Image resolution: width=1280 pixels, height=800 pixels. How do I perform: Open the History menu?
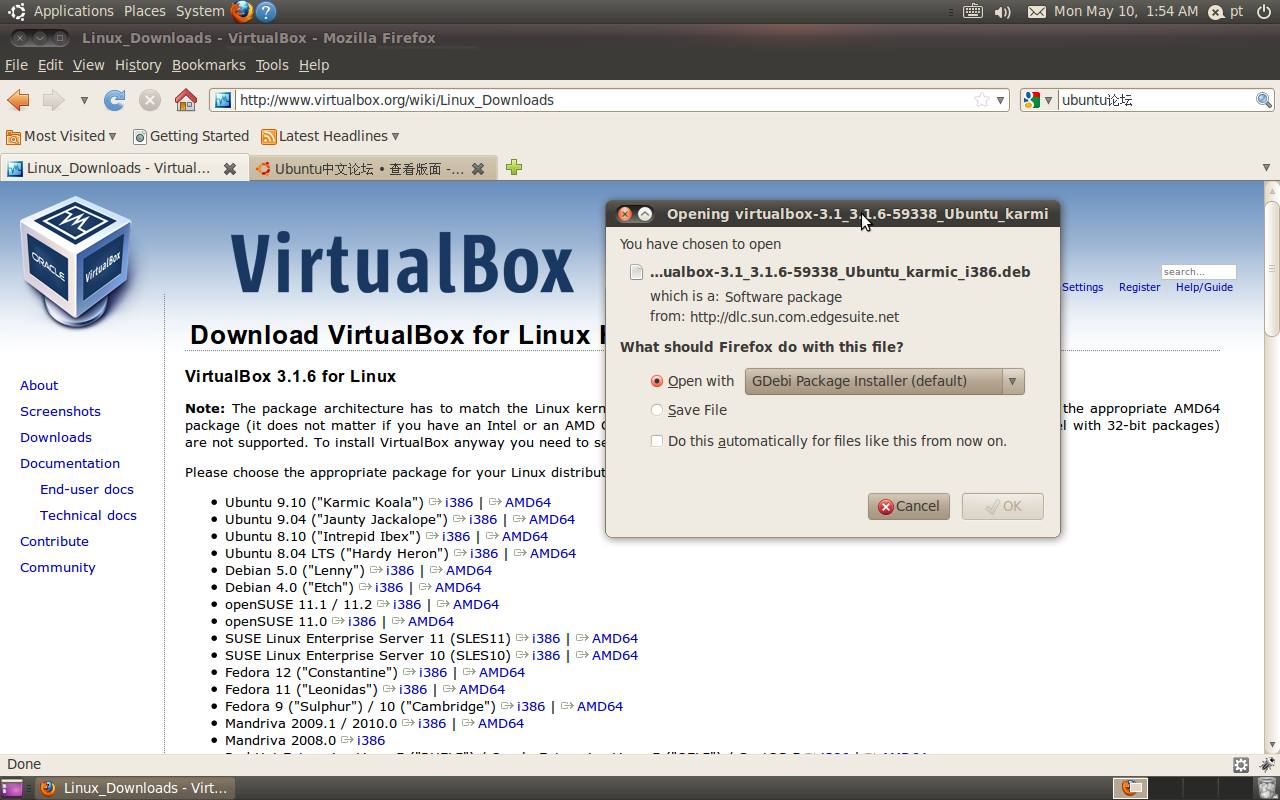(x=138, y=65)
